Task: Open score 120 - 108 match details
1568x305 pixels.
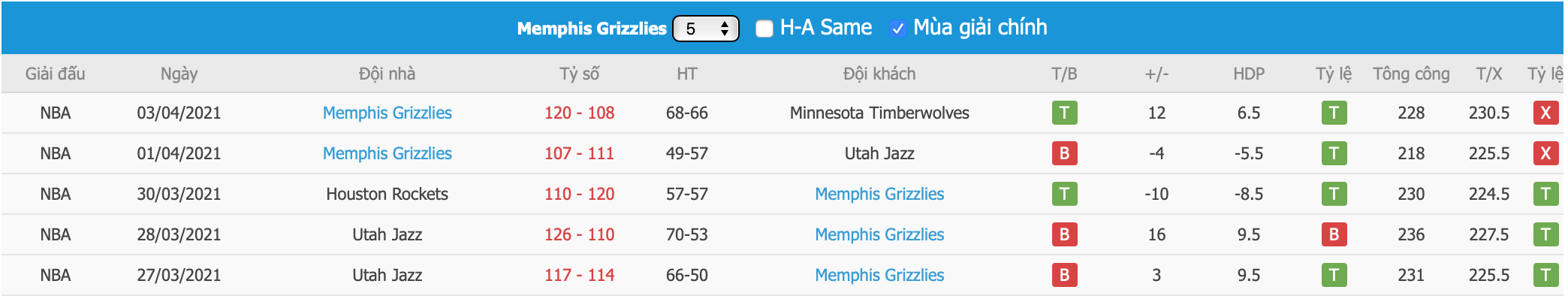Action: click(579, 113)
